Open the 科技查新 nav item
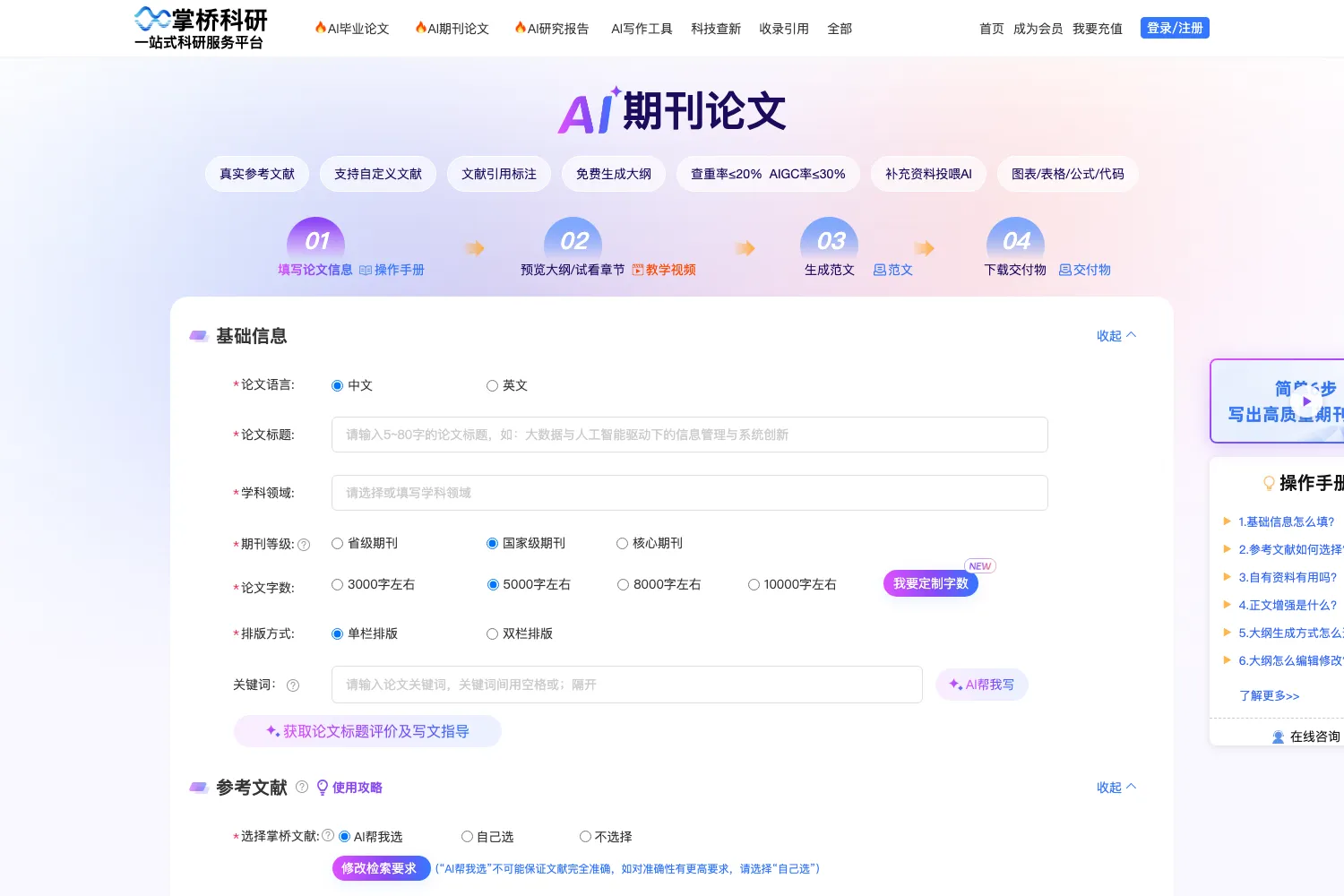The image size is (1344, 896). (716, 29)
